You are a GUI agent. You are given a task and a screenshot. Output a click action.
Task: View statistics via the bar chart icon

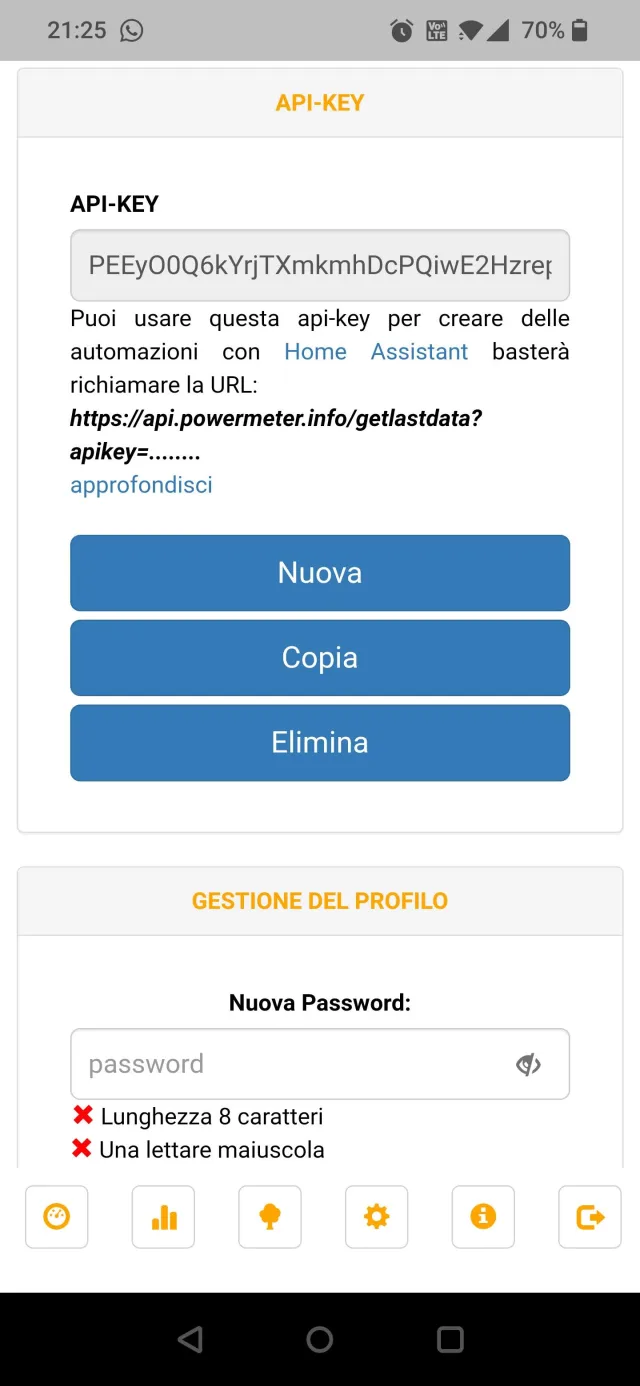(163, 1217)
